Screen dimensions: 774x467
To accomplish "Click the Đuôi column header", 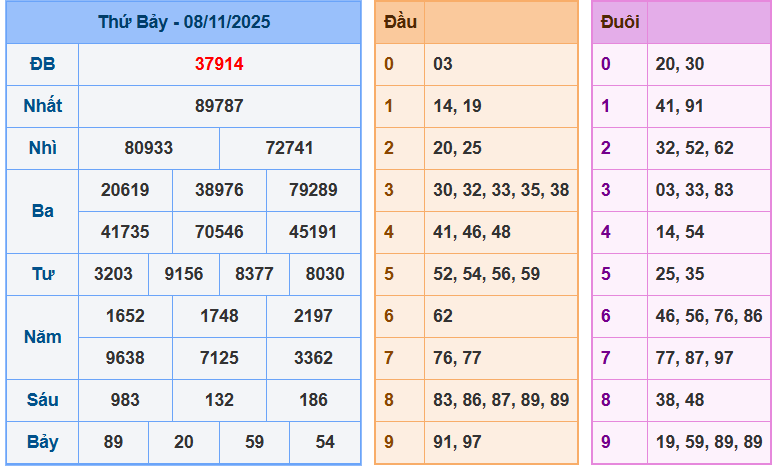I will coord(620,22).
